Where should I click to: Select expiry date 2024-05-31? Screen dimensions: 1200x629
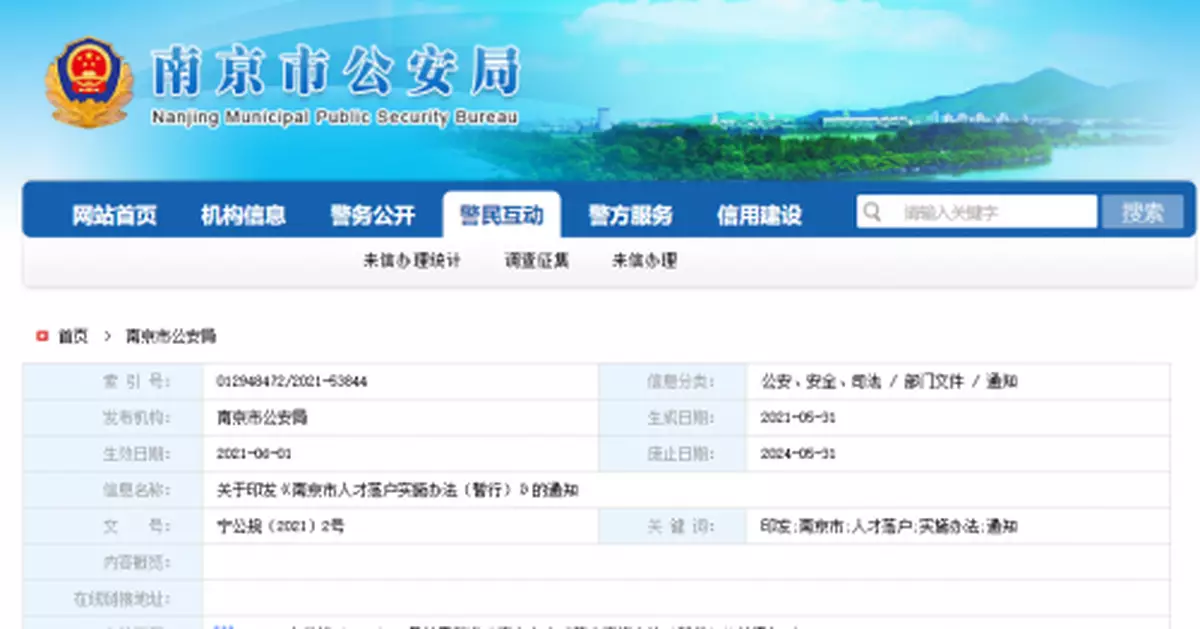click(x=798, y=454)
